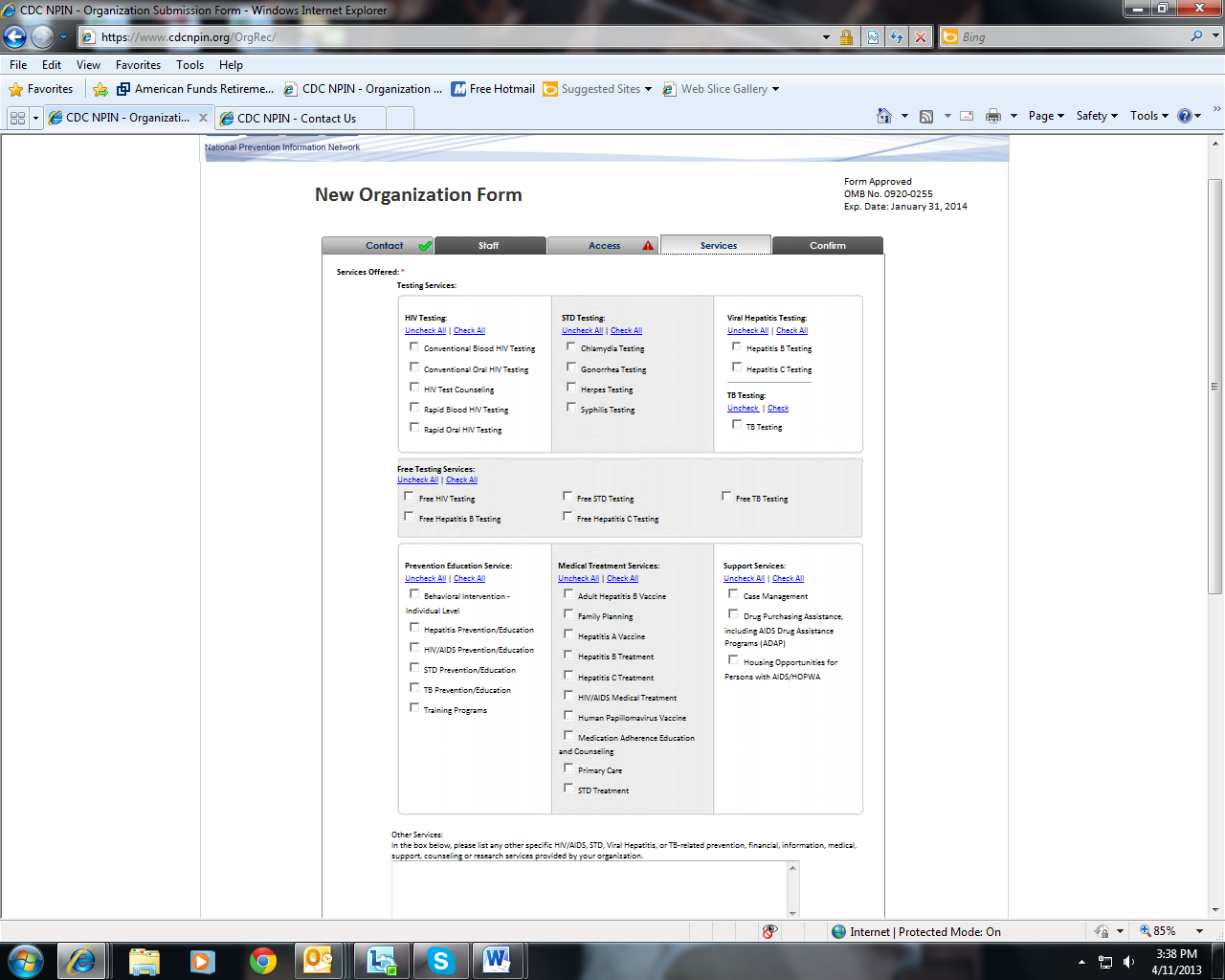Switch to CDC NPIN - Contact Us tab

coord(301,118)
